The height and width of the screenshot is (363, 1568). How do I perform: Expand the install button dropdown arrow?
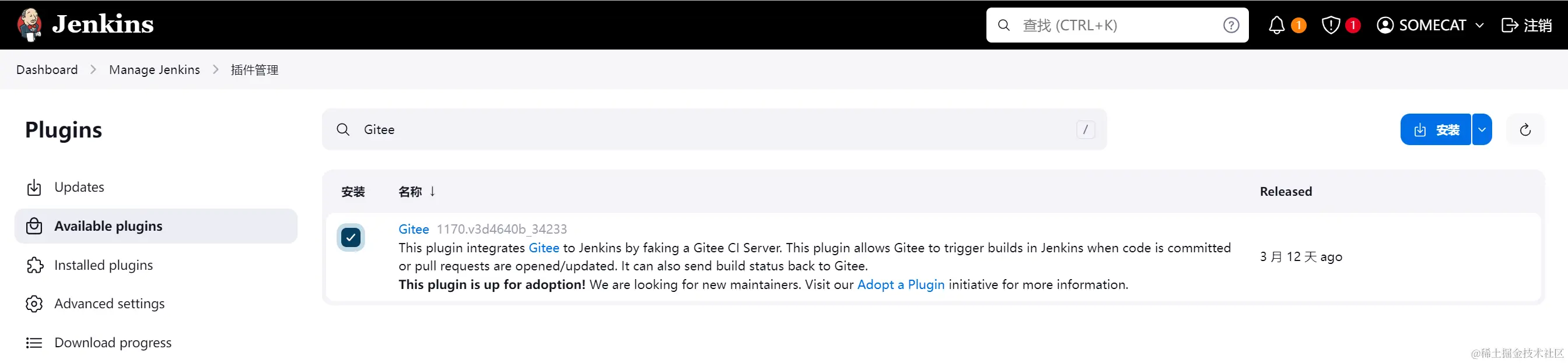pyautogui.click(x=1482, y=129)
